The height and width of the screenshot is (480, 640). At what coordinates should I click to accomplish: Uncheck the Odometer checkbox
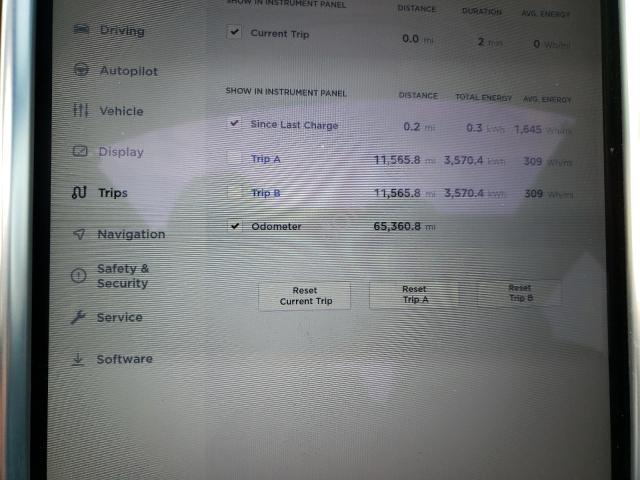click(235, 225)
